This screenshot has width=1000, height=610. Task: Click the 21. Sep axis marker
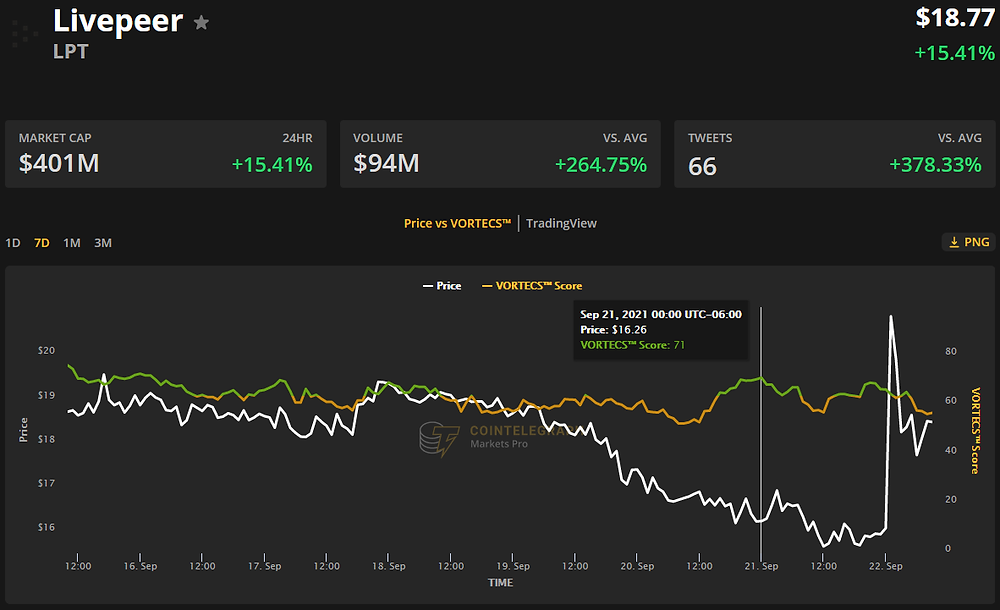coord(761,566)
